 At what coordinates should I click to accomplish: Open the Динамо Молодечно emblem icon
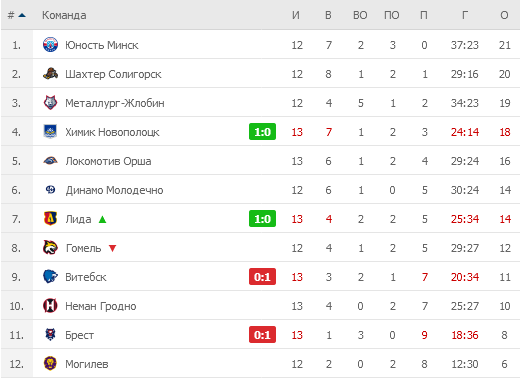50,190
